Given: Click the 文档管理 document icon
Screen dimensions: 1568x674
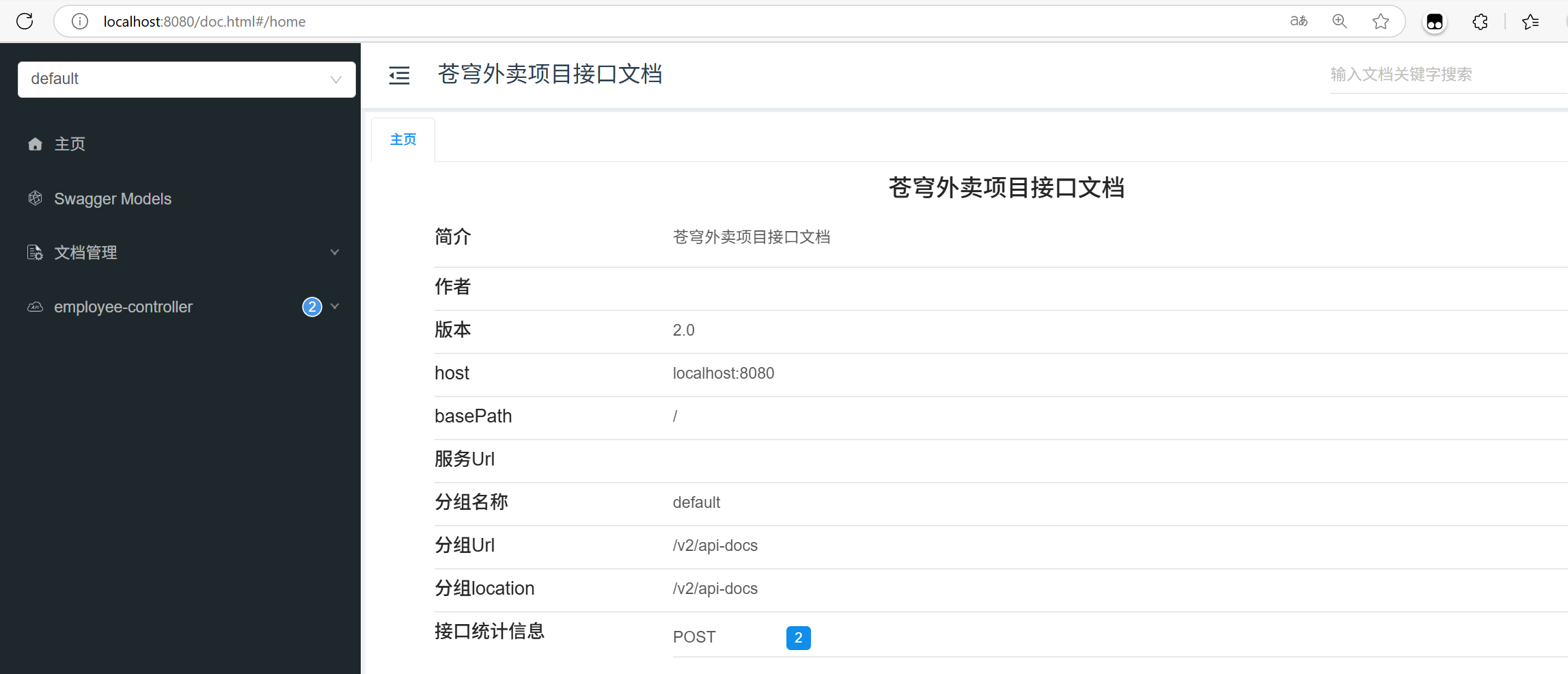Looking at the screenshot, I should [36, 252].
